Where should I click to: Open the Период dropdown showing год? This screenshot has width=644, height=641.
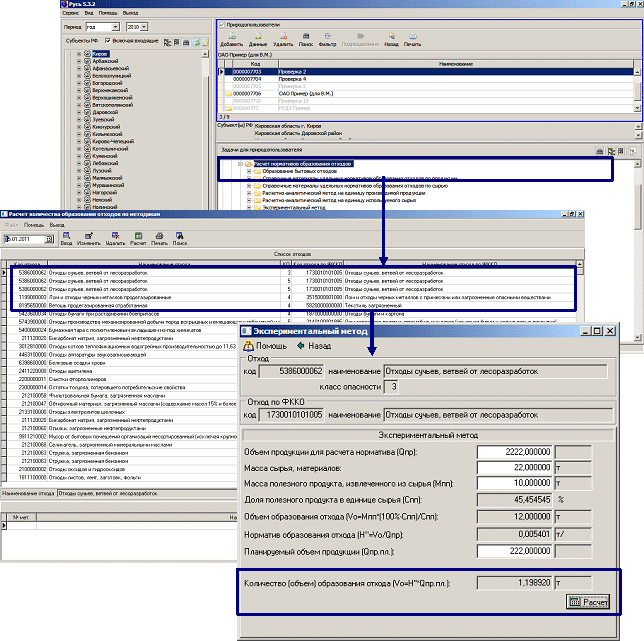click(x=116, y=27)
